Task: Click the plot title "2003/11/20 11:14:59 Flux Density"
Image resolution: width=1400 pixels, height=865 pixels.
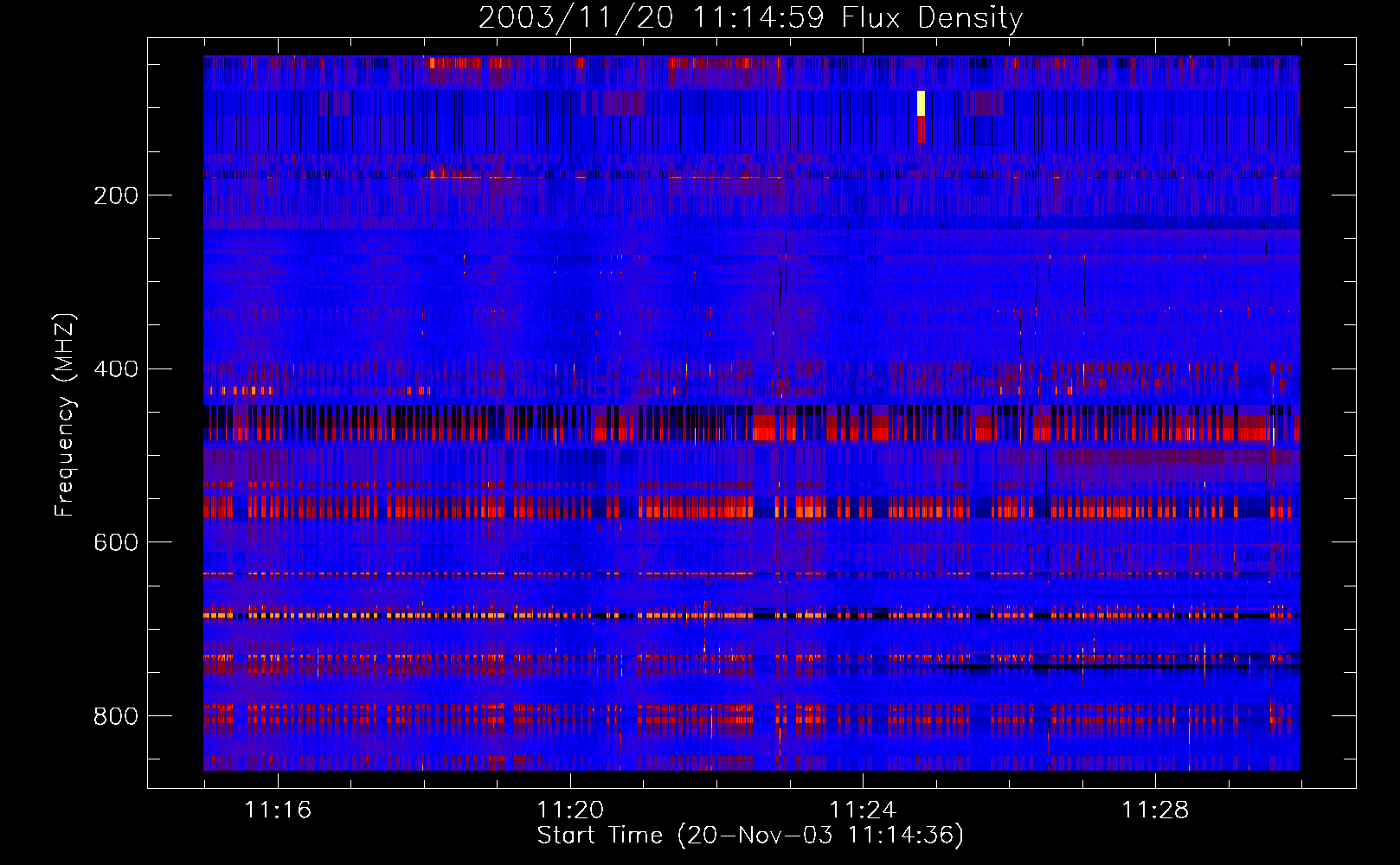Action: [x=750, y=18]
